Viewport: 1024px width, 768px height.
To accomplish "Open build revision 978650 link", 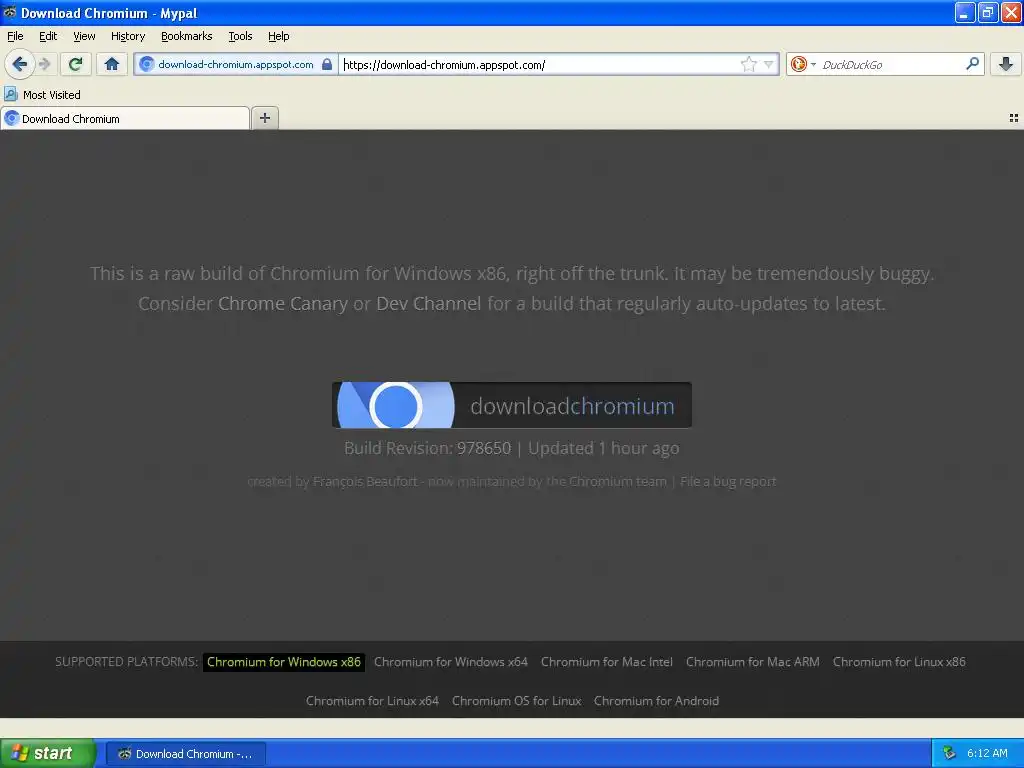I will coord(484,448).
